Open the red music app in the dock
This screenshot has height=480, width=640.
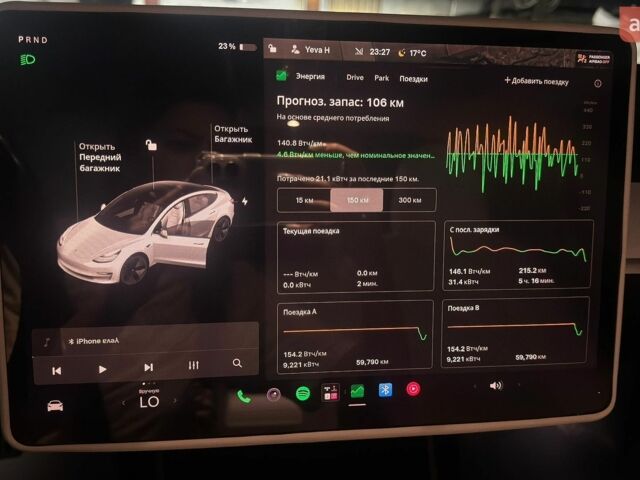click(x=413, y=389)
